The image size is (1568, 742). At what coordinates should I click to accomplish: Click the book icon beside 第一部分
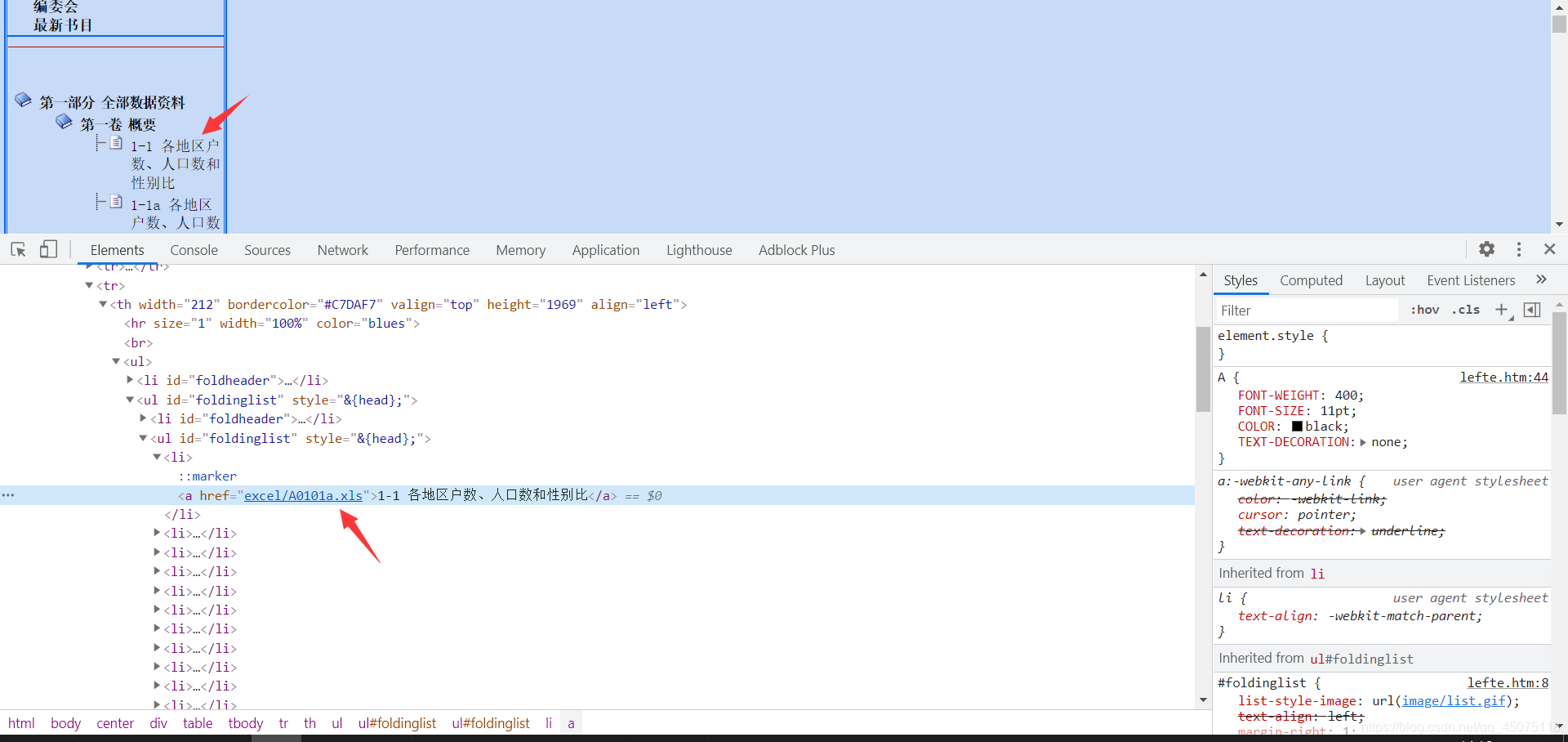click(23, 100)
